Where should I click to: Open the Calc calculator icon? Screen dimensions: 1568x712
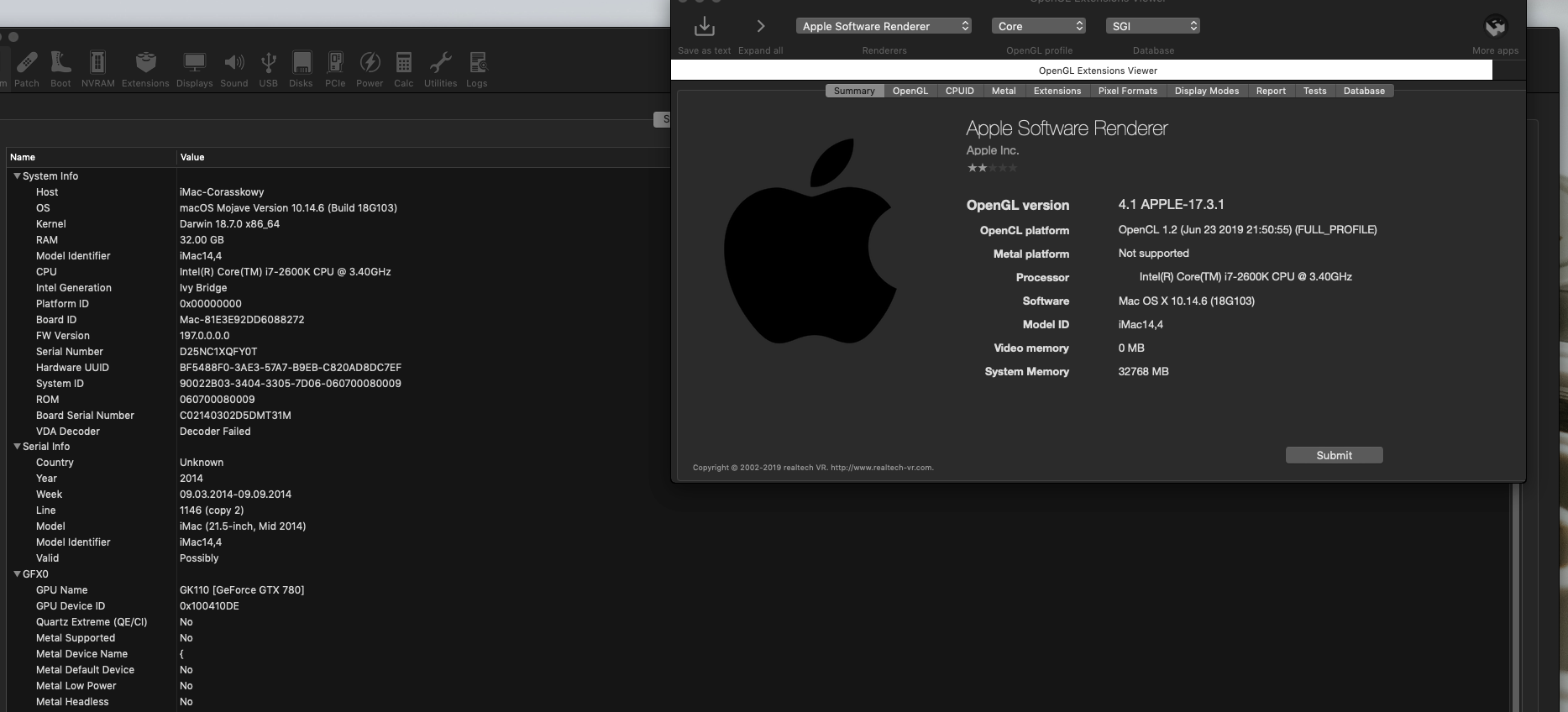[x=404, y=69]
